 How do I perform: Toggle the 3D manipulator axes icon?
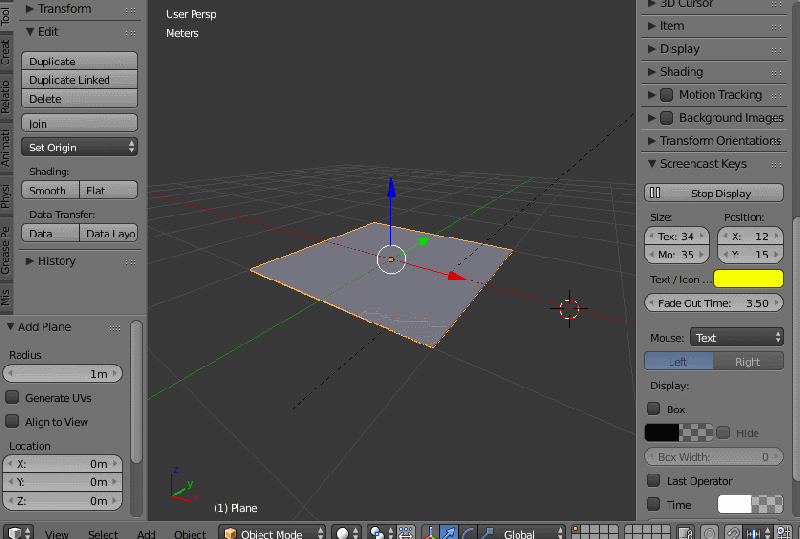(x=430, y=533)
